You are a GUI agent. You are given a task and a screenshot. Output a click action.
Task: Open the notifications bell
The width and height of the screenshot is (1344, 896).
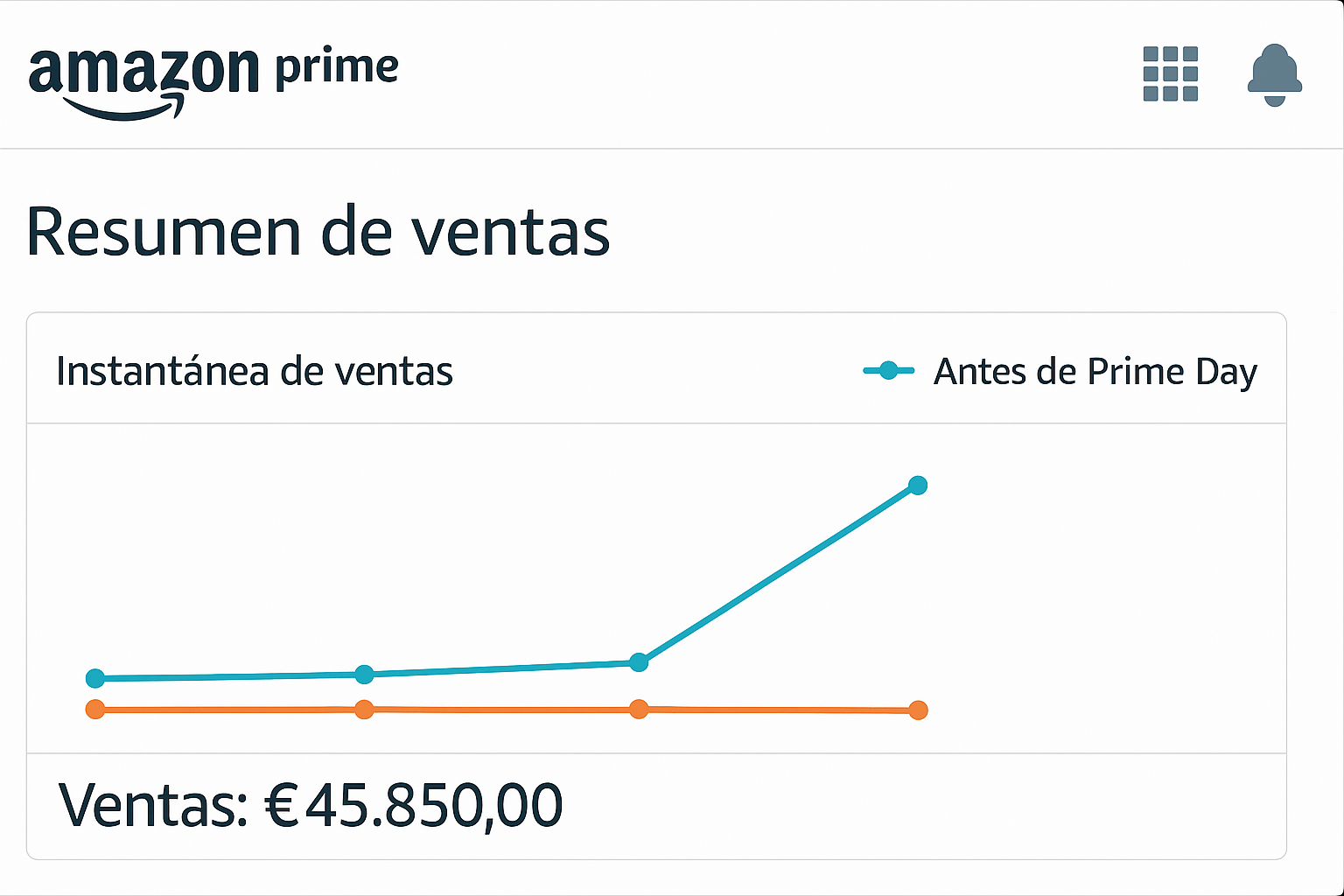1274,74
